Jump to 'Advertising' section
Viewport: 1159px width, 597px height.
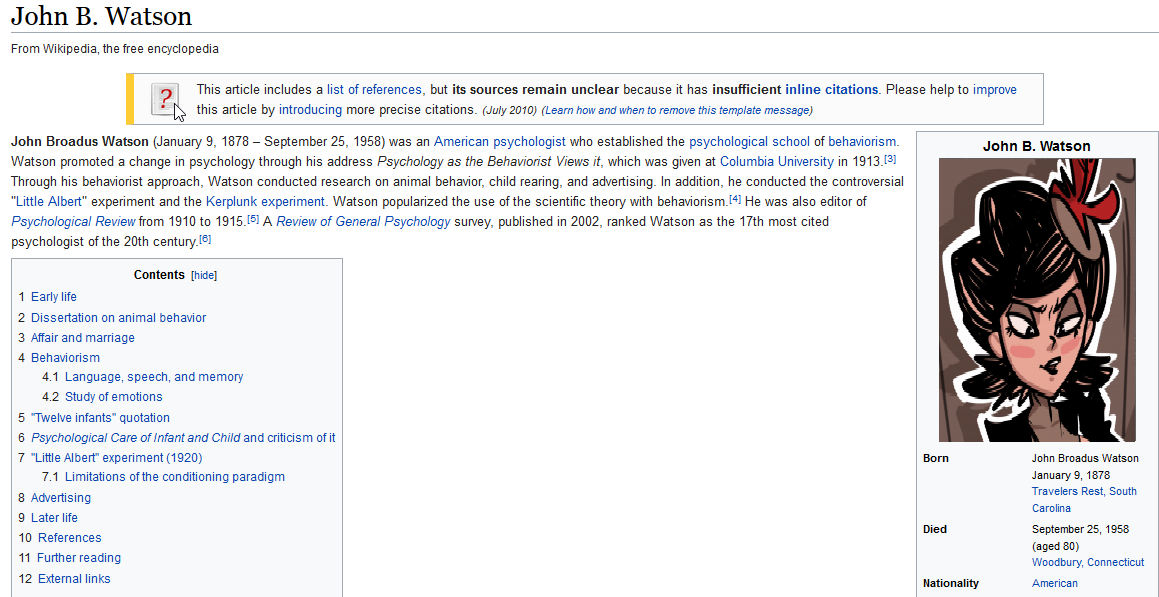point(61,497)
